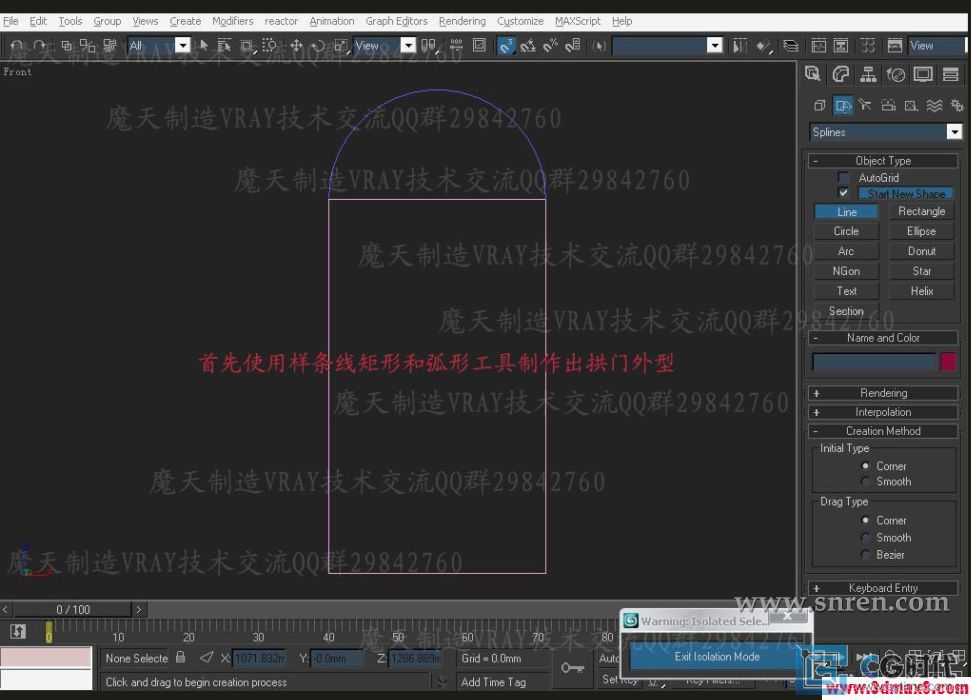This screenshot has width=971, height=700.
Task: Open the Layer Manager icon
Action: click(x=791, y=46)
